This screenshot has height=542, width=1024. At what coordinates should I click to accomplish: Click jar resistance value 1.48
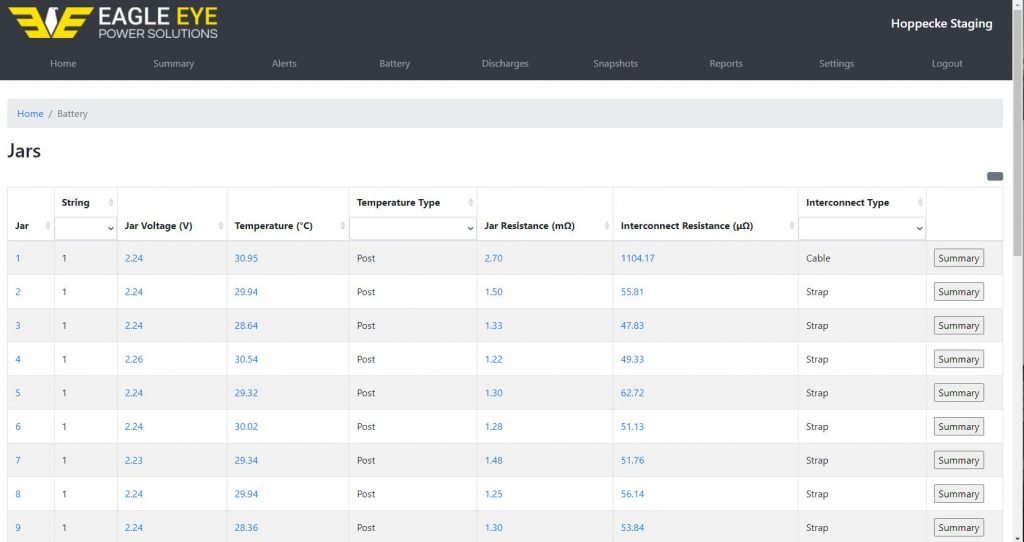pyautogui.click(x=494, y=460)
